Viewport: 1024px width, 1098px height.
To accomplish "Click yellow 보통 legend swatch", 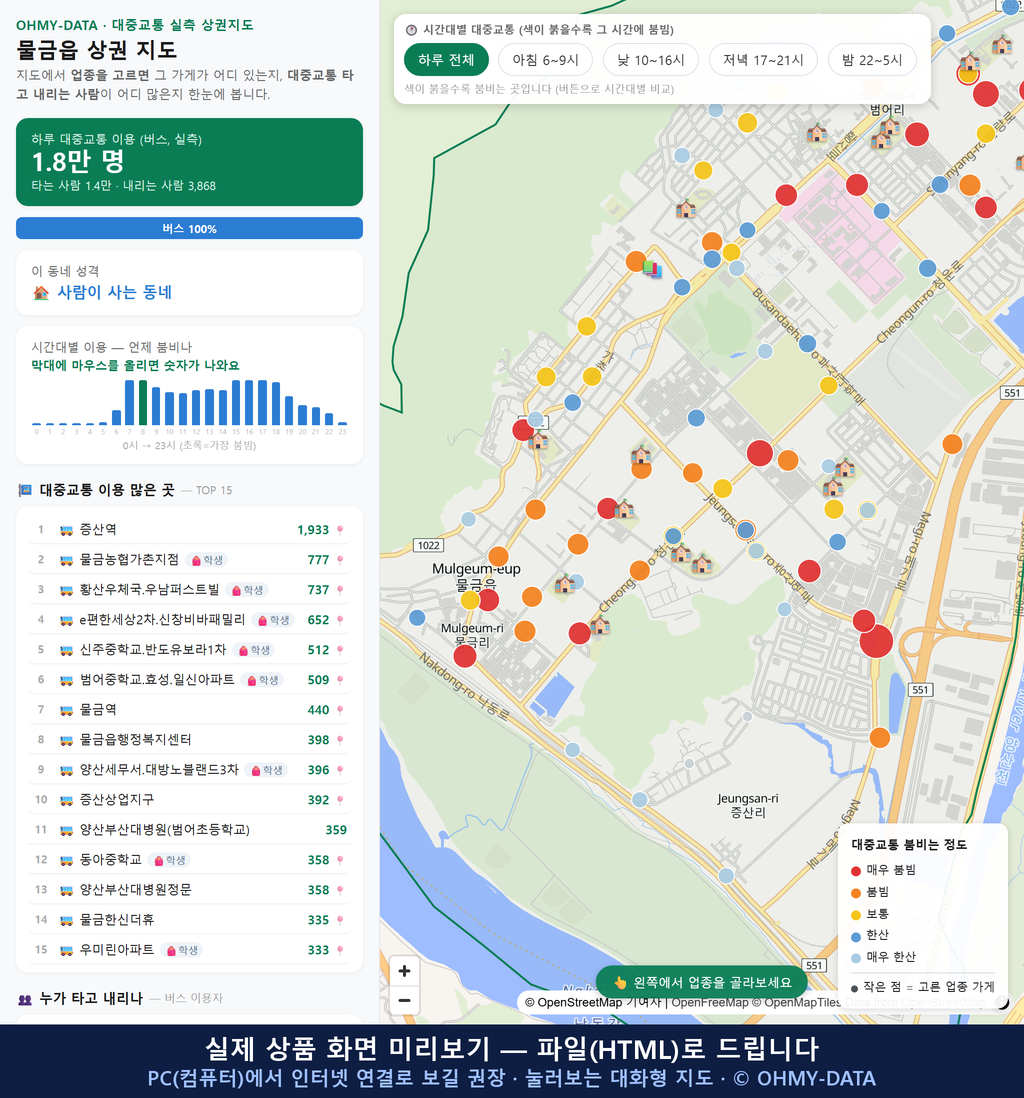I will (855, 915).
